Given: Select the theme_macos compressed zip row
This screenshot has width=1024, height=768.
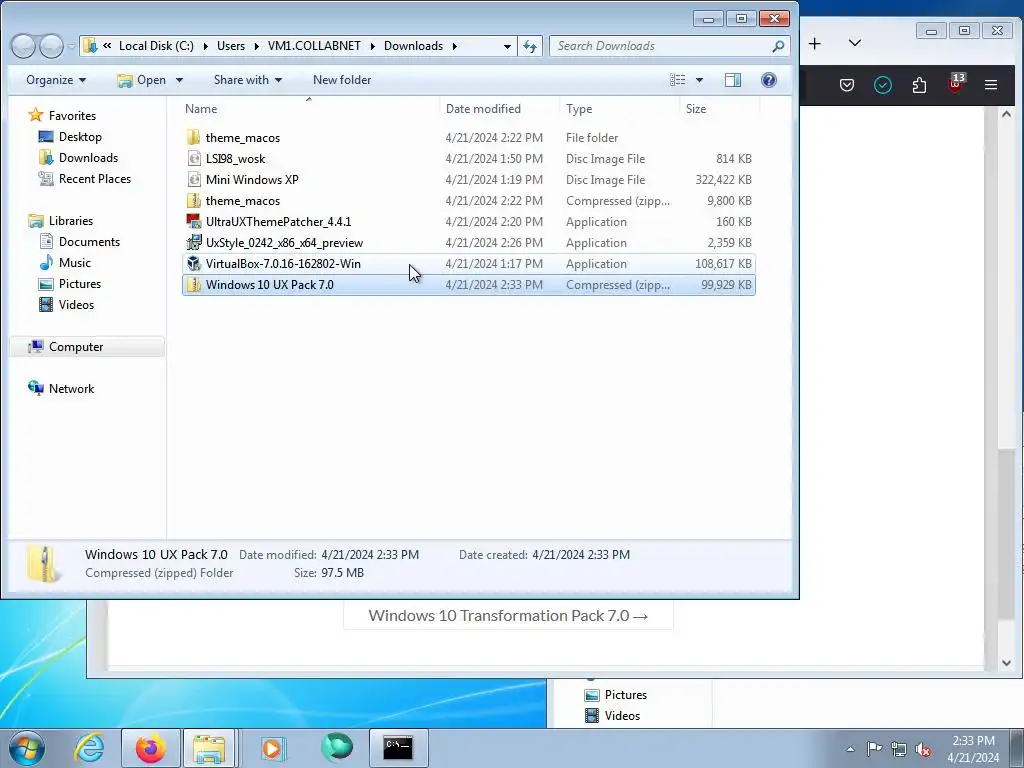Looking at the screenshot, I should pyautogui.click(x=468, y=200).
